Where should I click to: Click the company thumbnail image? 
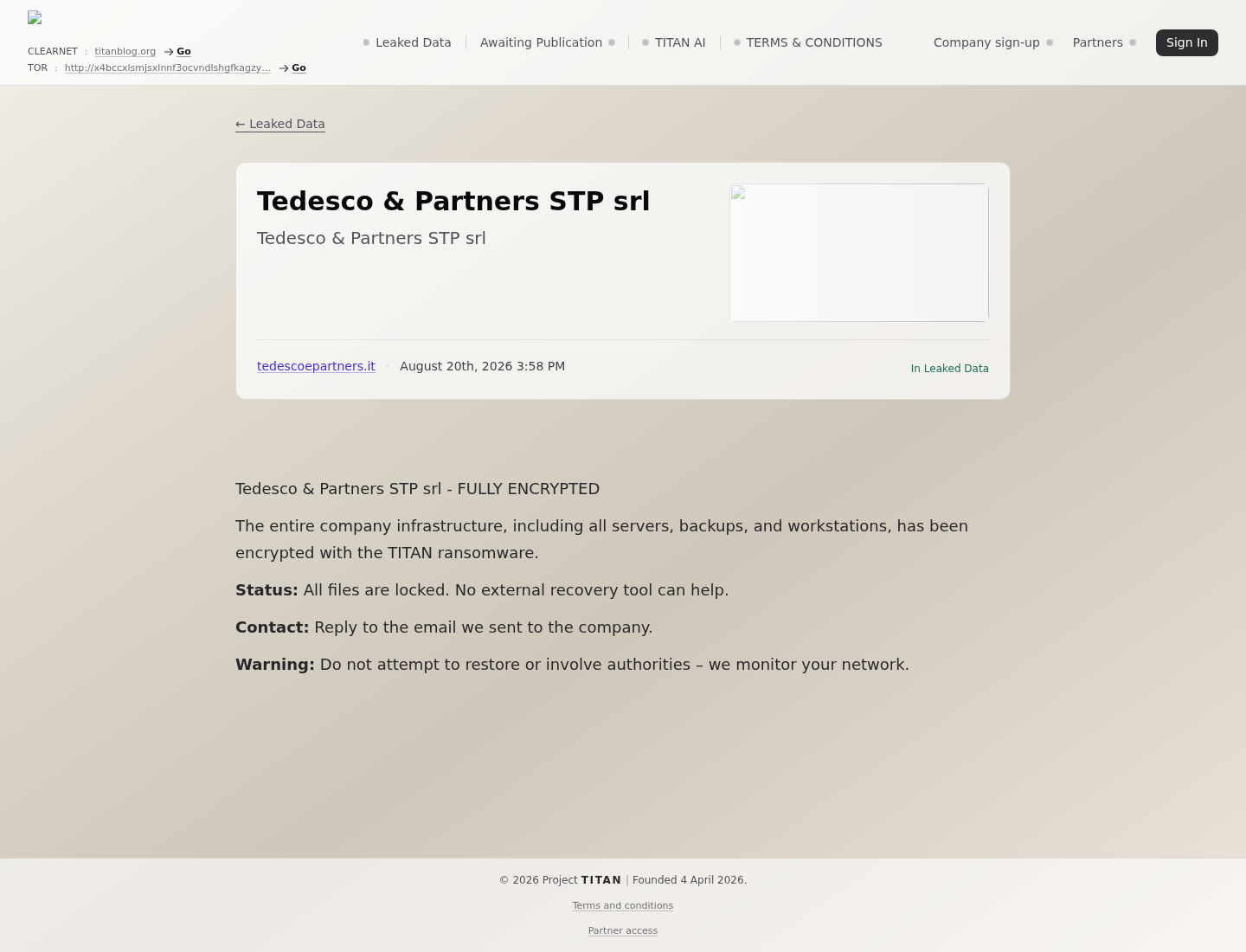[859, 253]
